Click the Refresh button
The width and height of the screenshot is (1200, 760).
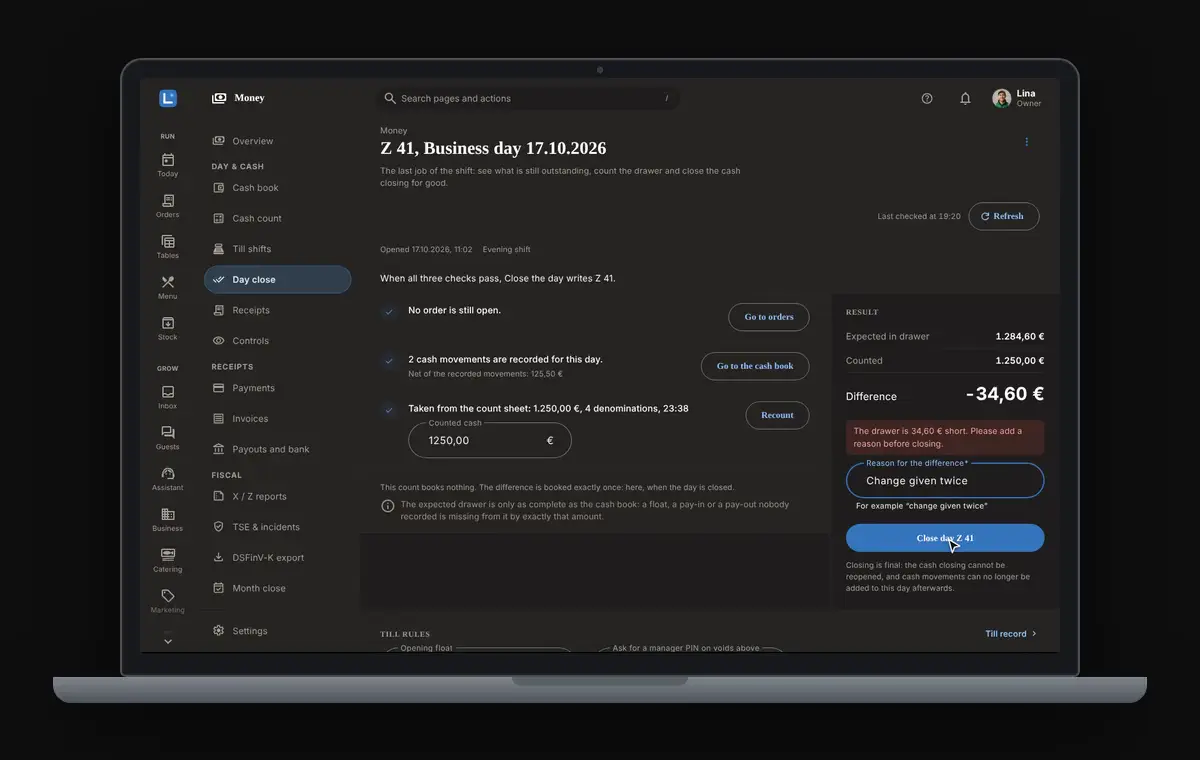point(1003,216)
